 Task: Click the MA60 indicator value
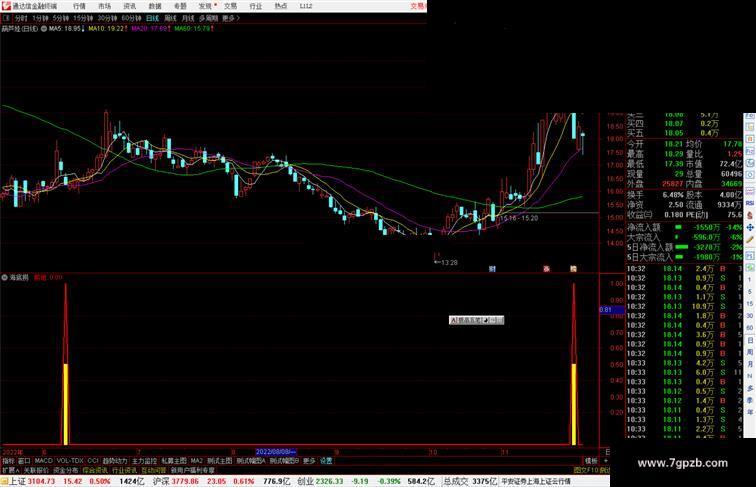(192, 28)
